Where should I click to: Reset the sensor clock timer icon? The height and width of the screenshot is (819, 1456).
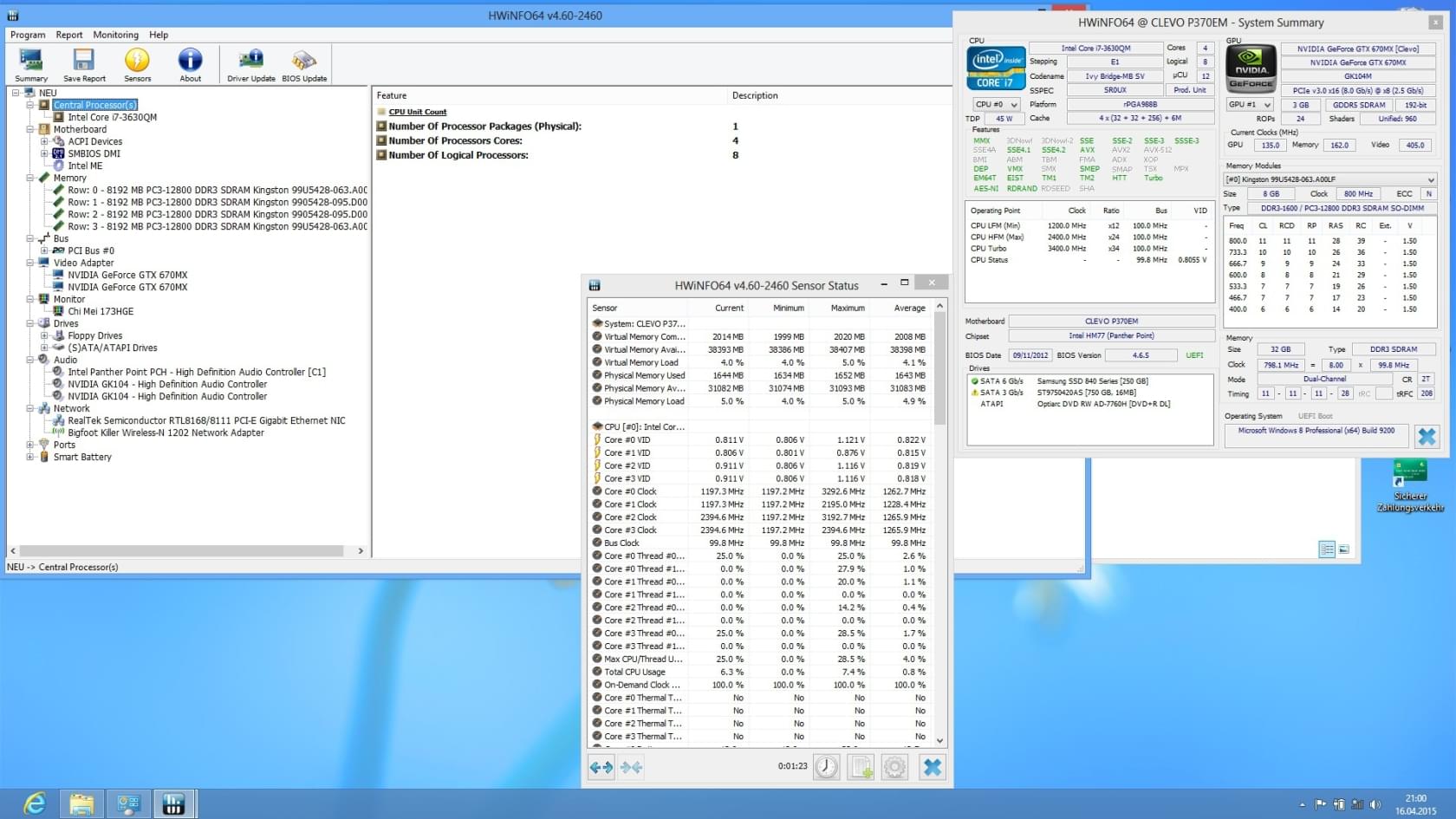pos(827,767)
